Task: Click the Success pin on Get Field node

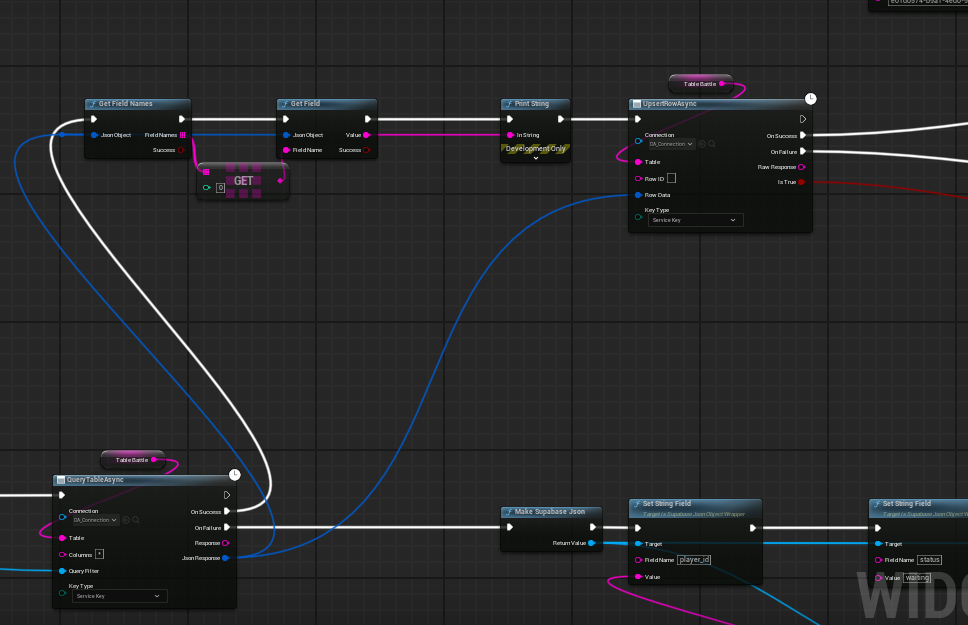Action: 367,150
